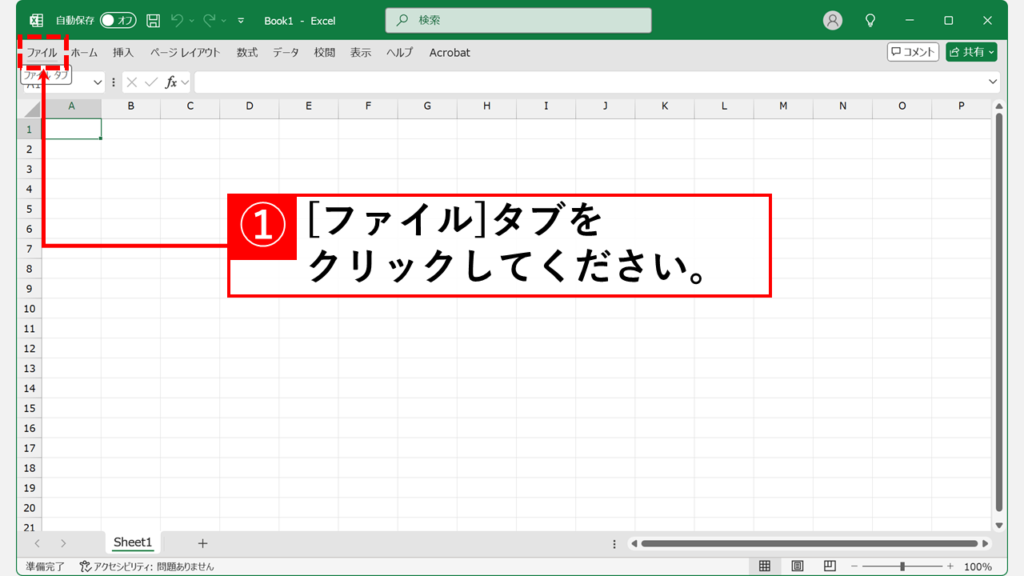
Task: Click the Save icon in title bar
Action: tap(153, 21)
